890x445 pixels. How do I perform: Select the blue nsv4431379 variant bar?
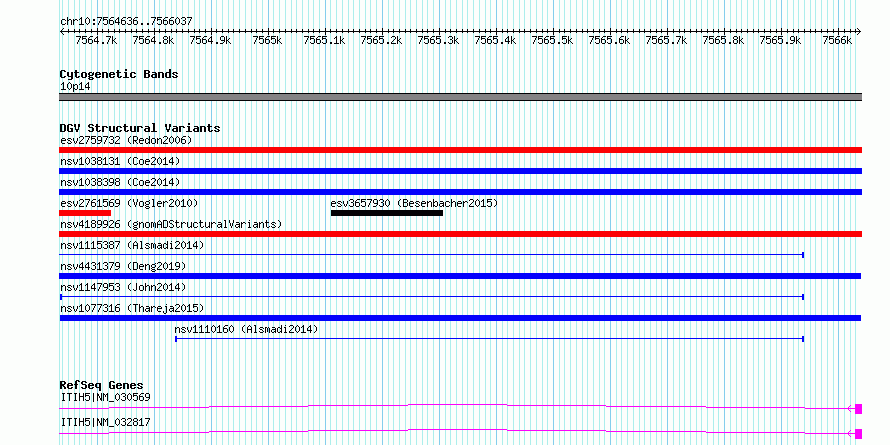click(x=460, y=276)
